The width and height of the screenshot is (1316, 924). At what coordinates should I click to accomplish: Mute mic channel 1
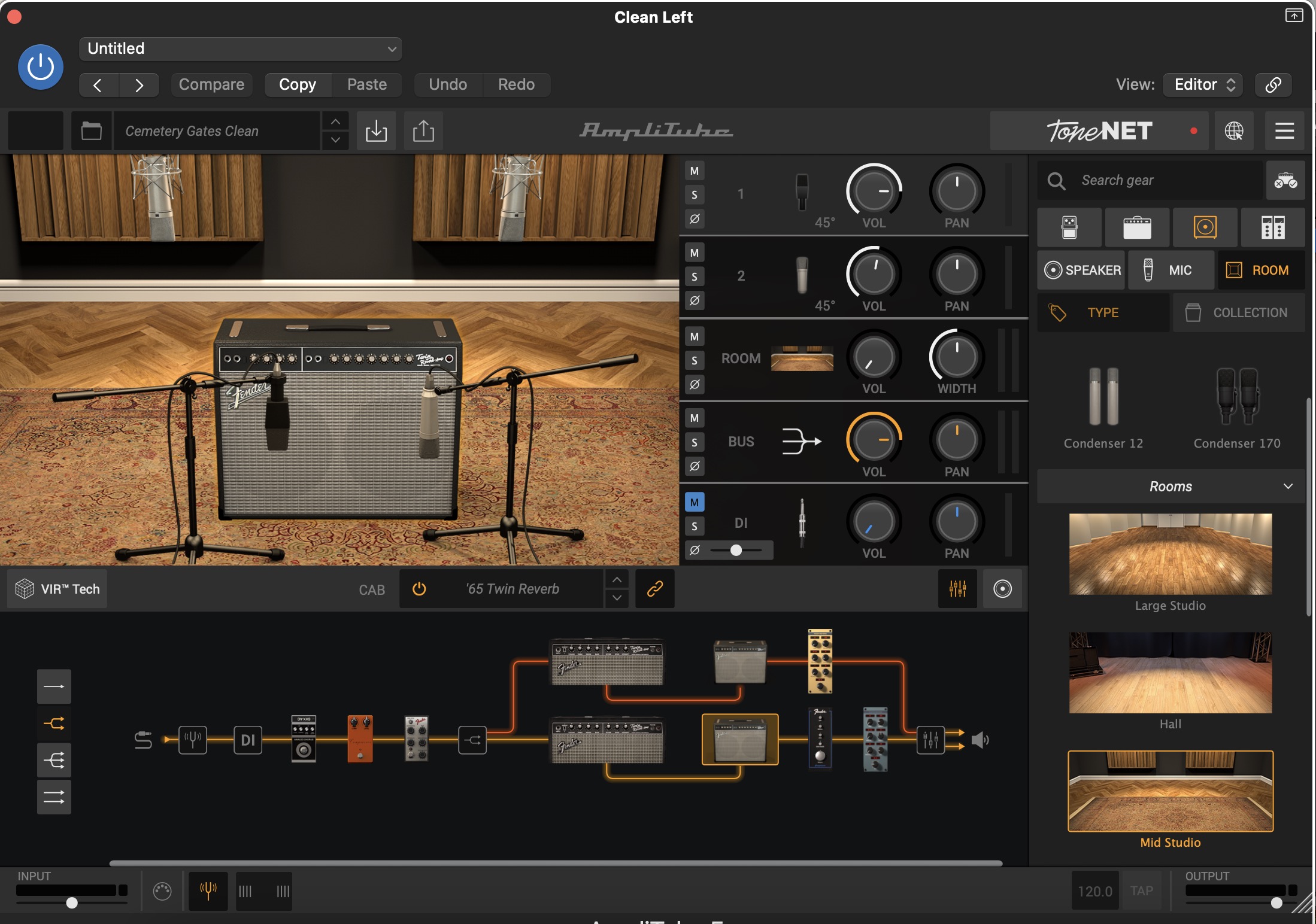695,171
